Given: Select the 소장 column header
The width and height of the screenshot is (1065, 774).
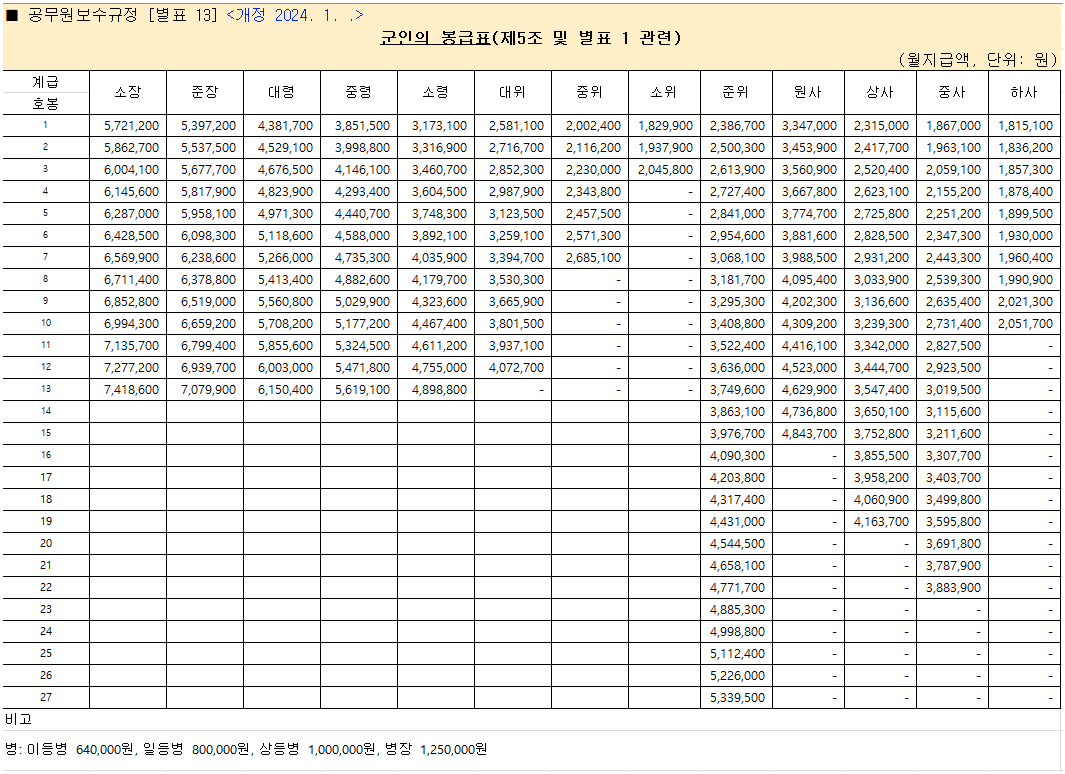Looking at the screenshot, I should (x=128, y=91).
